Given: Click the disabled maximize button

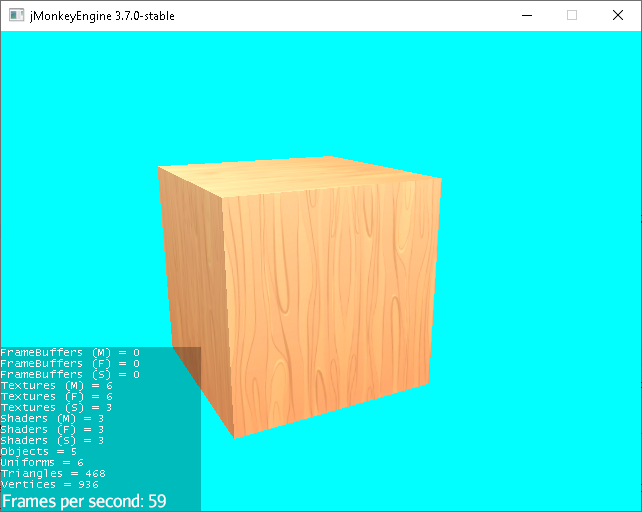Looking at the screenshot, I should tap(572, 16).
